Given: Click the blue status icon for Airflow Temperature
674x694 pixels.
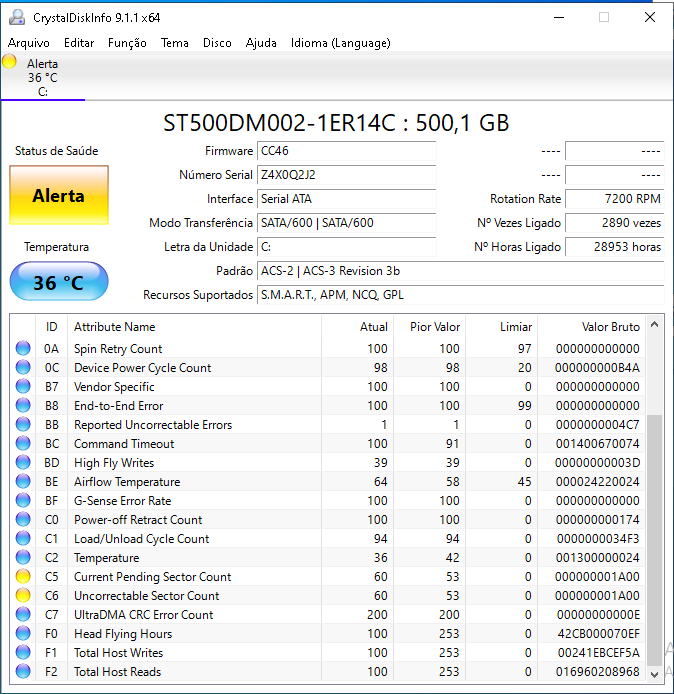Looking at the screenshot, I should [x=23, y=482].
